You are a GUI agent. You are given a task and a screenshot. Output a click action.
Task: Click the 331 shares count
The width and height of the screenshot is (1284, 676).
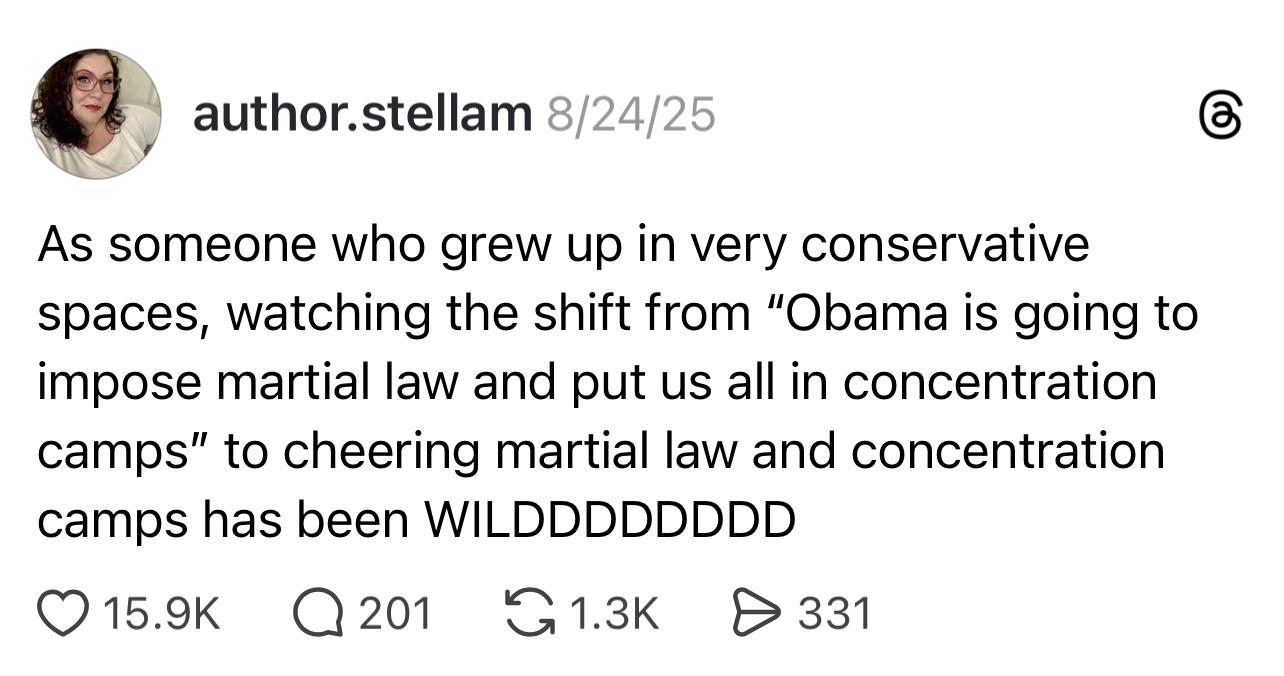tap(834, 613)
